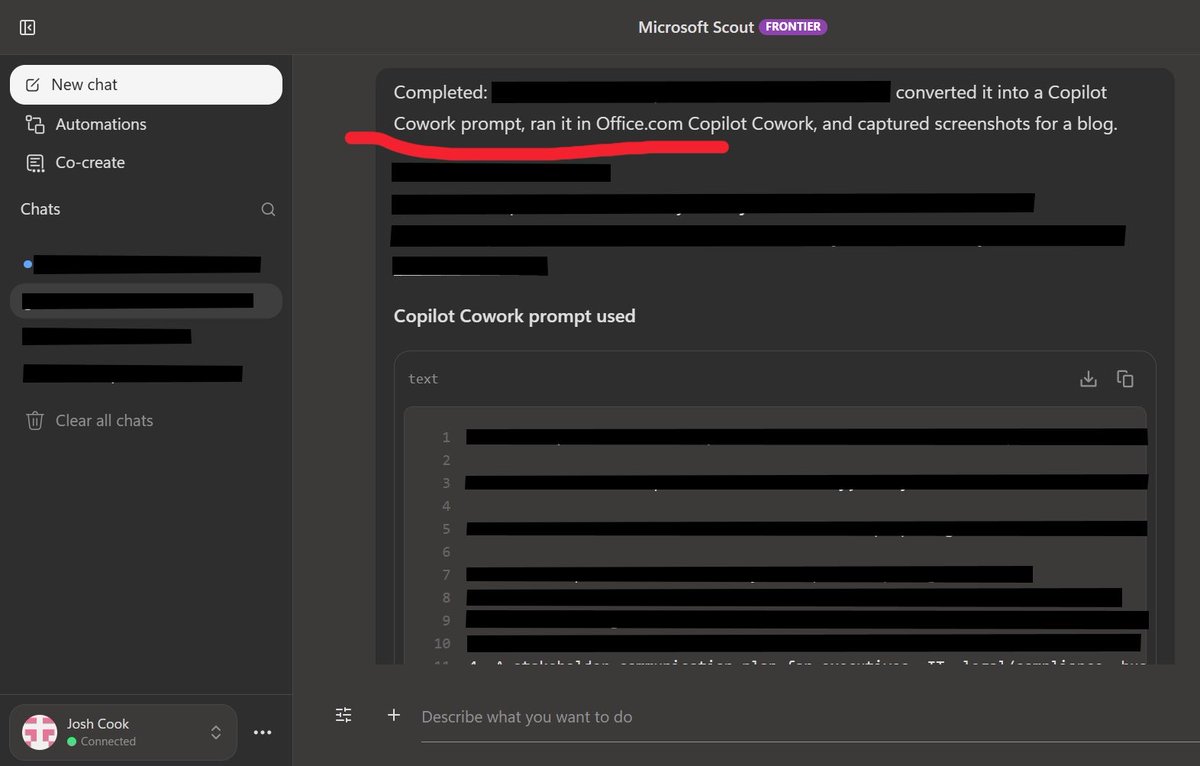
Task: Click the Connected status text
Action: pos(108,741)
